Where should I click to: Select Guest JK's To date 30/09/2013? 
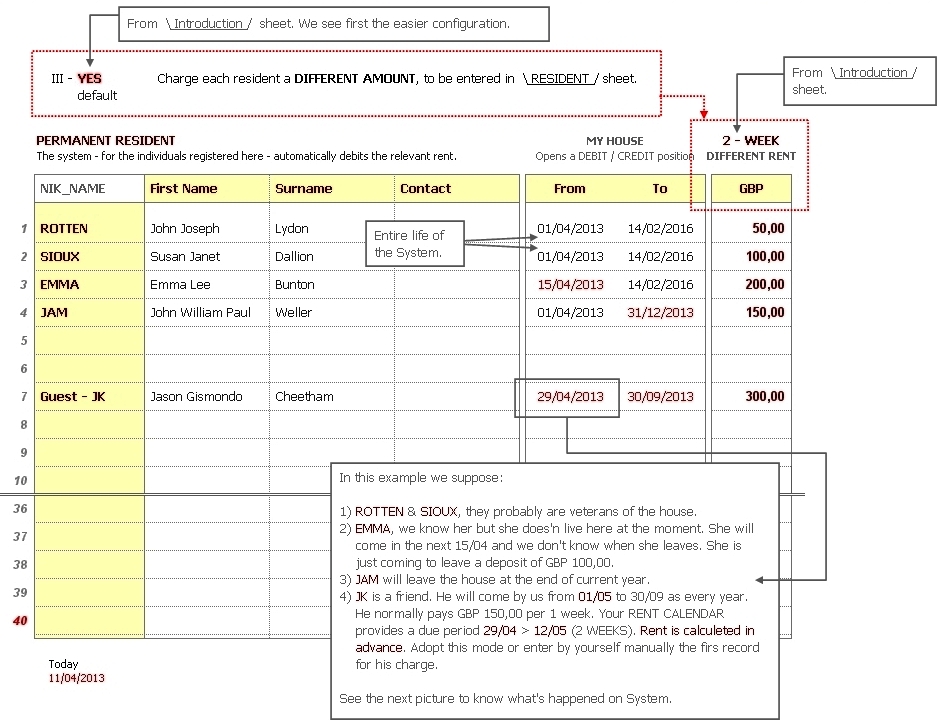pos(660,396)
